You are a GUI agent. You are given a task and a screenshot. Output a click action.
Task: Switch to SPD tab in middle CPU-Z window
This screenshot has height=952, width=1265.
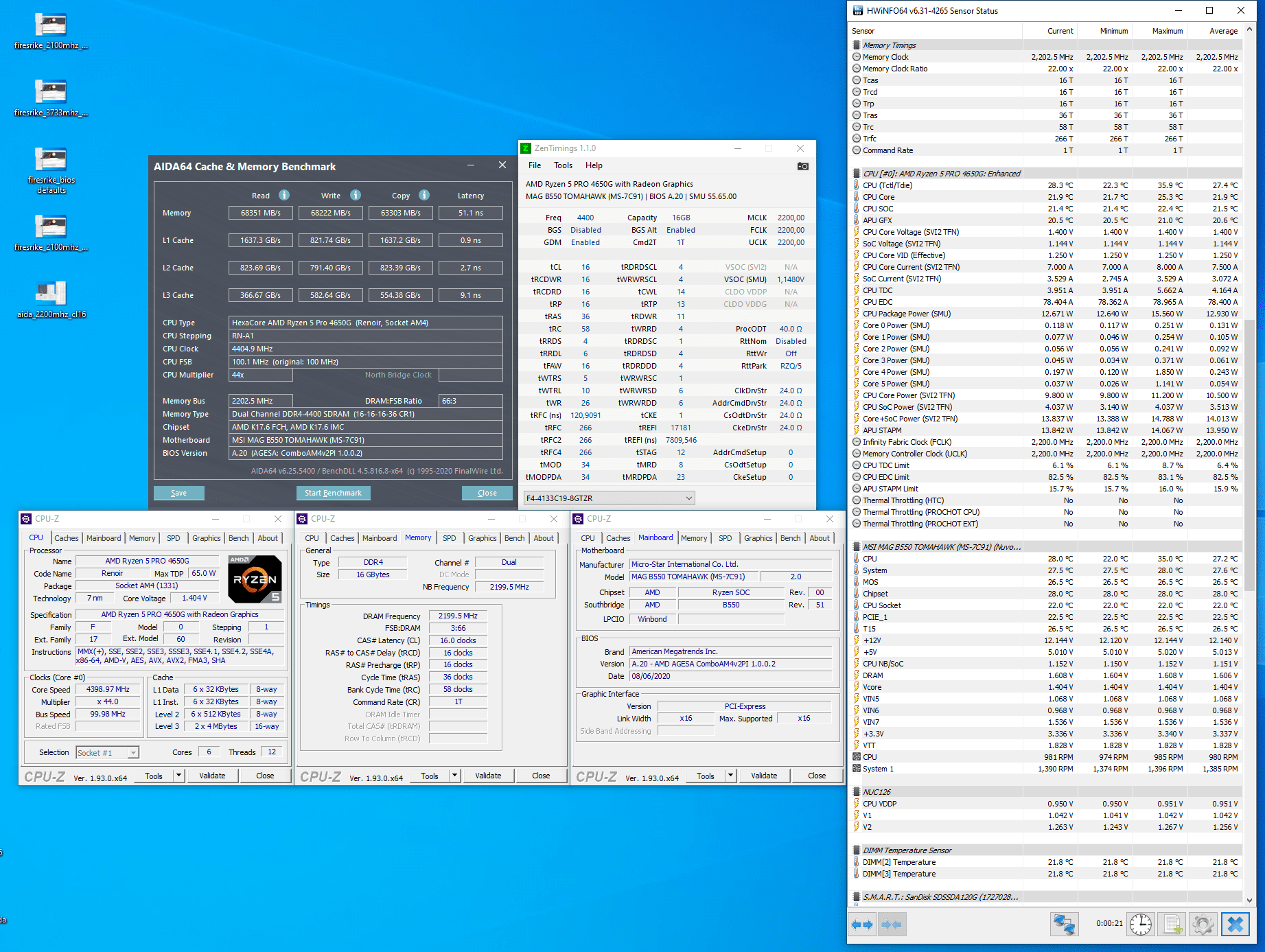[x=450, y=538]
